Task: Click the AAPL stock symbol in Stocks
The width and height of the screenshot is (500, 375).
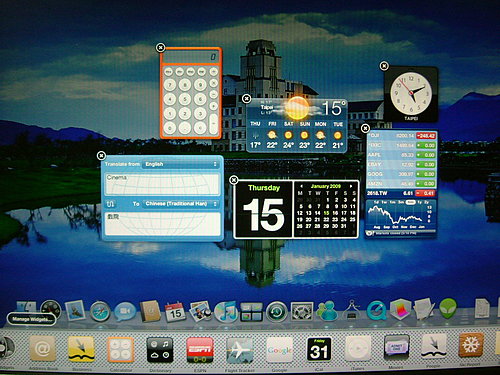Action: point(374,155)
